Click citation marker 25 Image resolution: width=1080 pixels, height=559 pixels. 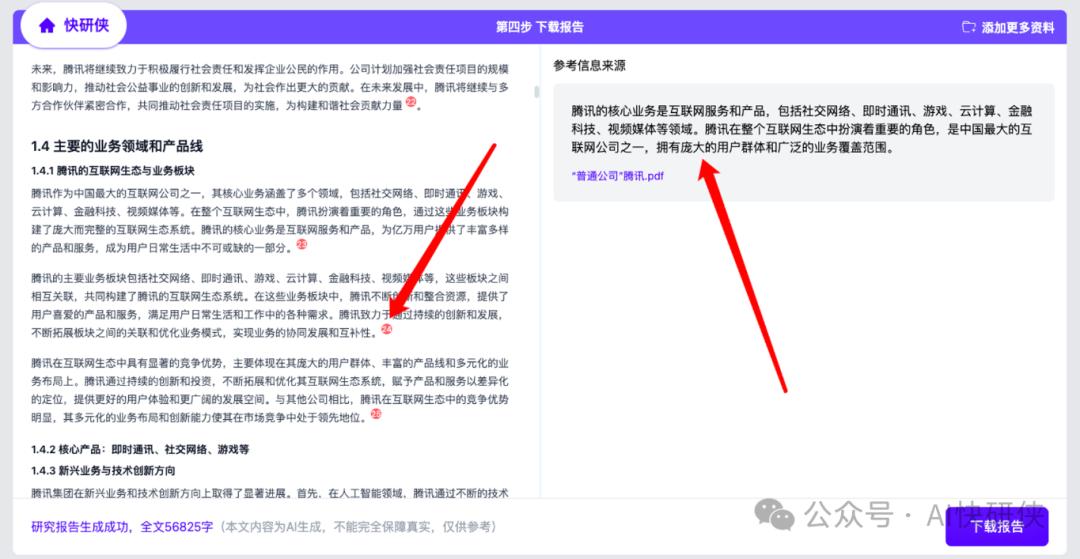375,414
